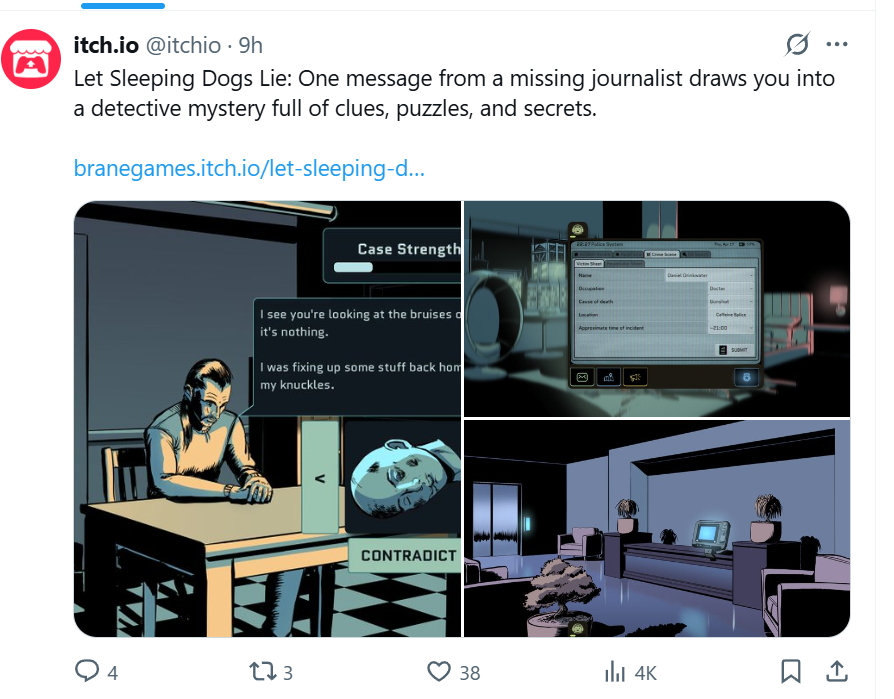Click the SUBMIT button in the police form
This screenshot has height=699, width=894.
735,350
